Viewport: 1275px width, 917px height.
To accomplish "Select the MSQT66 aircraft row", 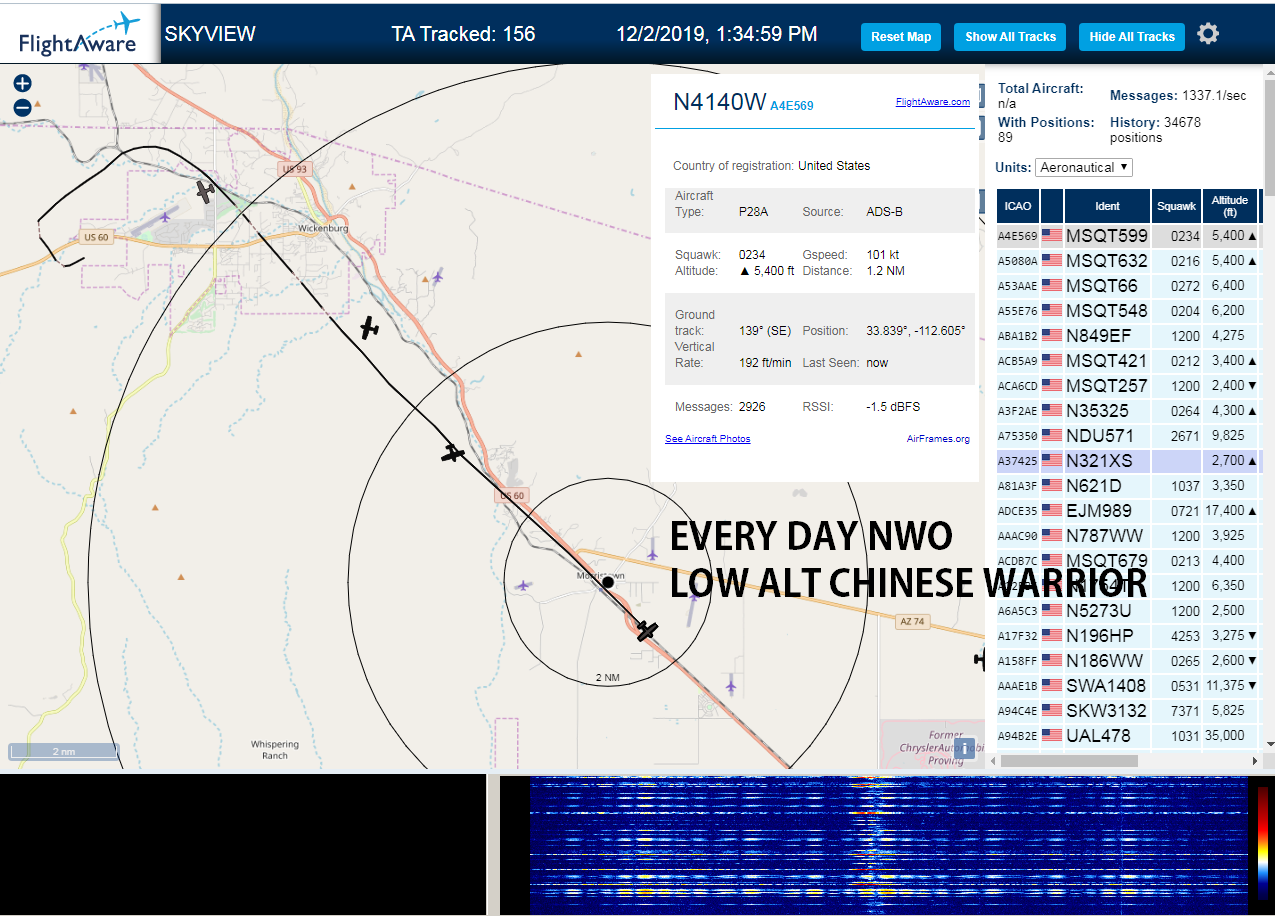I will (x=1128, y=286).
